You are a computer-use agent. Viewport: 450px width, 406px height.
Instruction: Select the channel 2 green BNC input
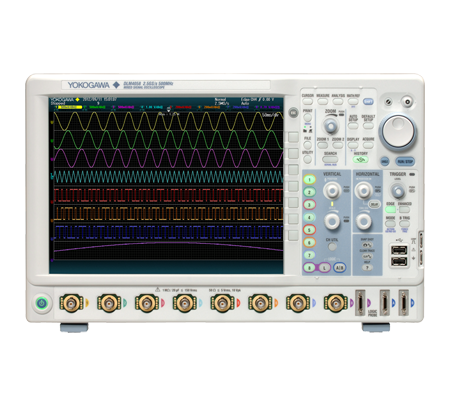(x=109, y=303)
